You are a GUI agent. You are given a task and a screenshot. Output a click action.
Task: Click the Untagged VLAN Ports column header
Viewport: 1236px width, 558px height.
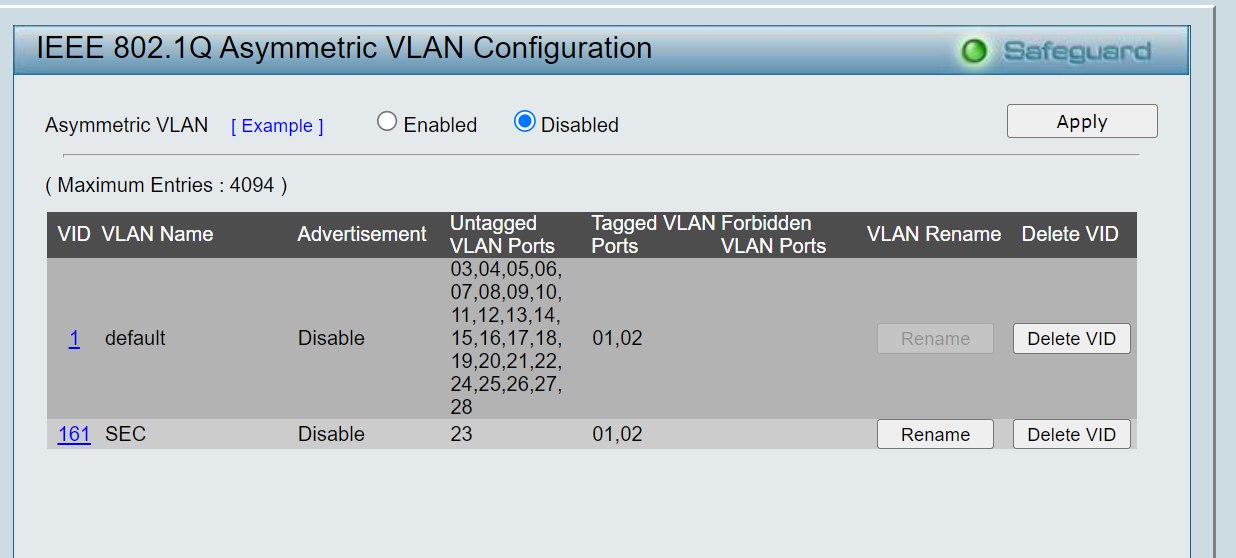(502, 234)
